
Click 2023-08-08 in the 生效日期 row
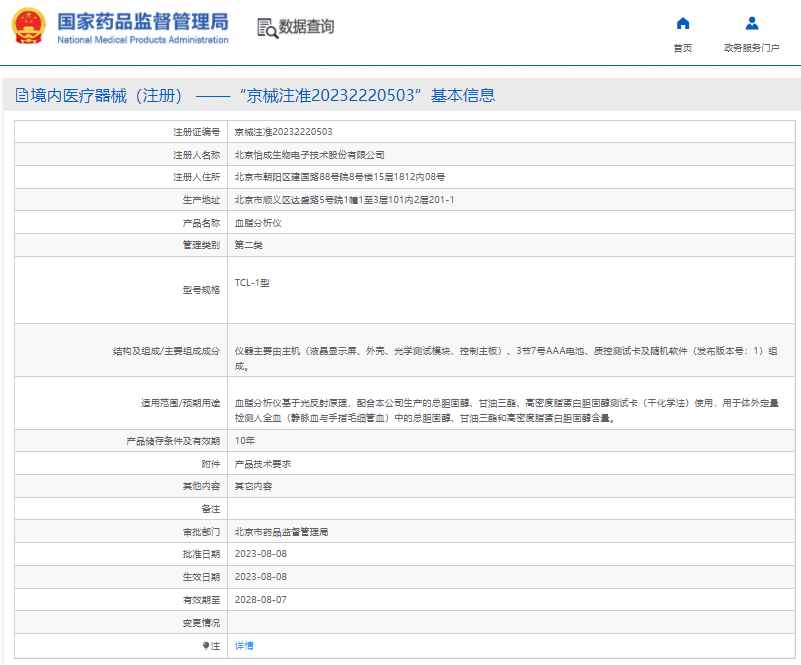point(261,577)
